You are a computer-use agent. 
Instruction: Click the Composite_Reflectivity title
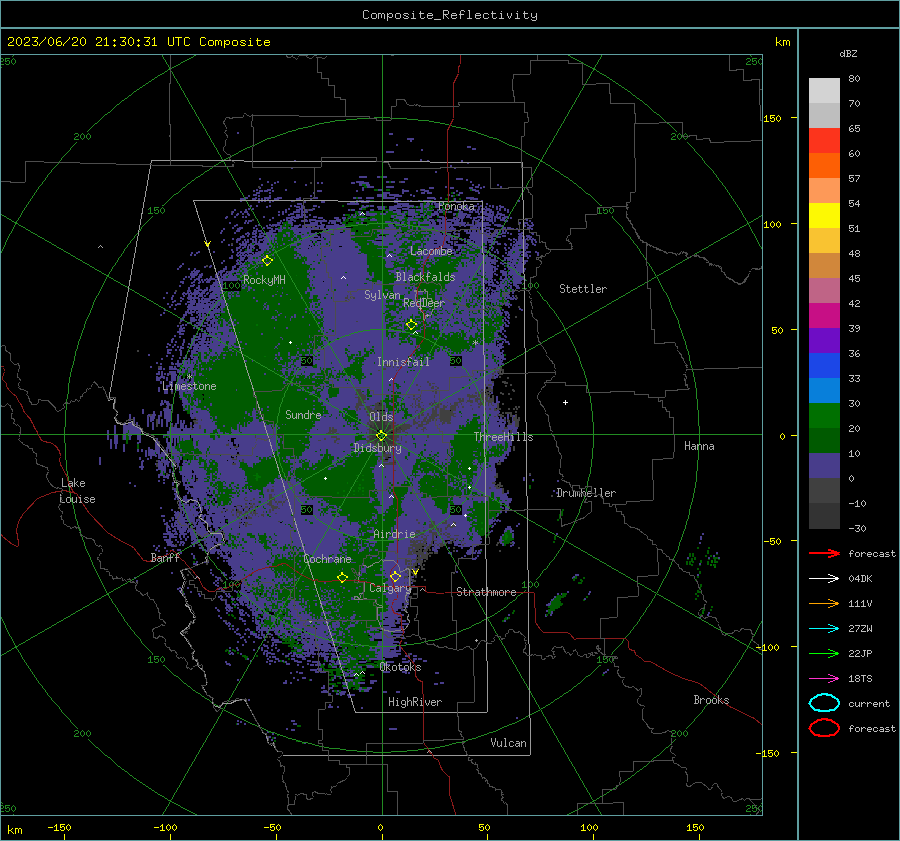tap(450, 15)
